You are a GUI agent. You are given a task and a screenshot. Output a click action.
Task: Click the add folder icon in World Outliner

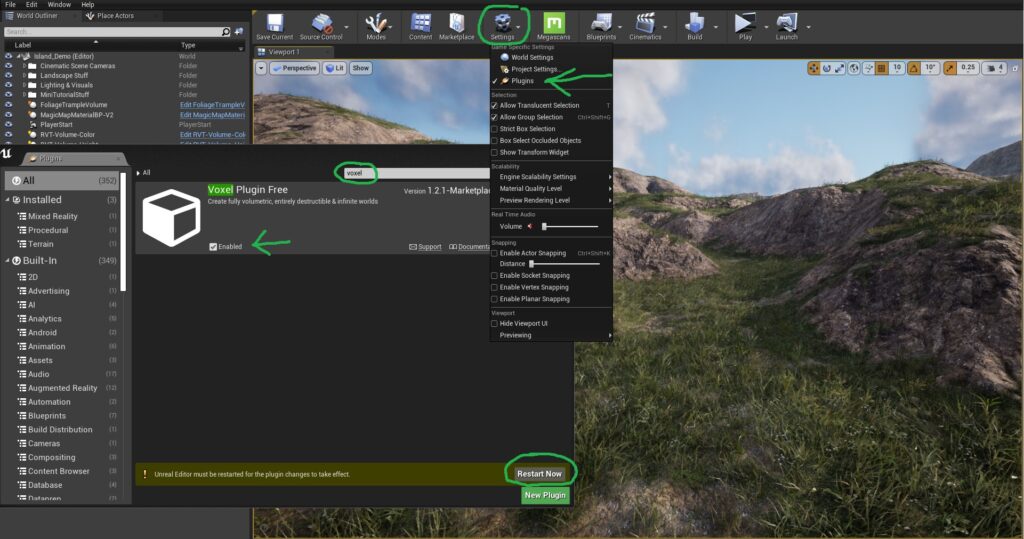pyautogui.click(x=239, y=31)
